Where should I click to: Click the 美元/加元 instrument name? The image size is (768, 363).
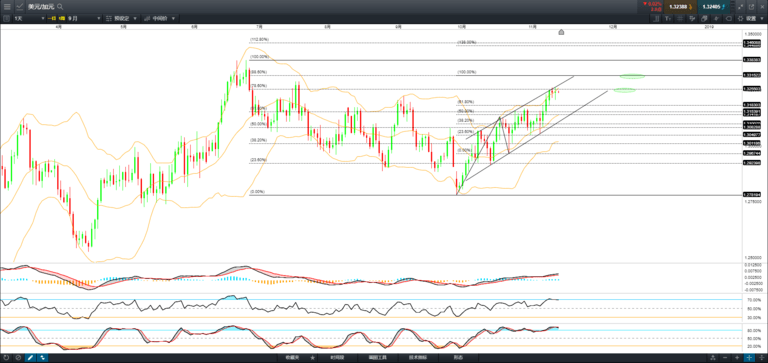click(41, 7)
